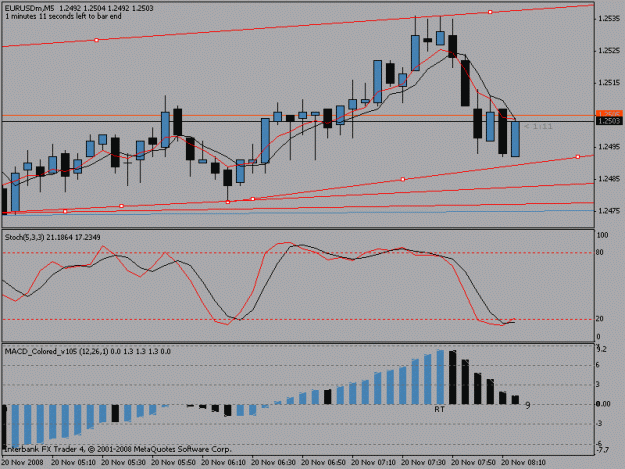Select the latest blue candle at the chart's right edge
Image resolution: width=625 pixels, height=469 pixels.
[x=515, y=139]
